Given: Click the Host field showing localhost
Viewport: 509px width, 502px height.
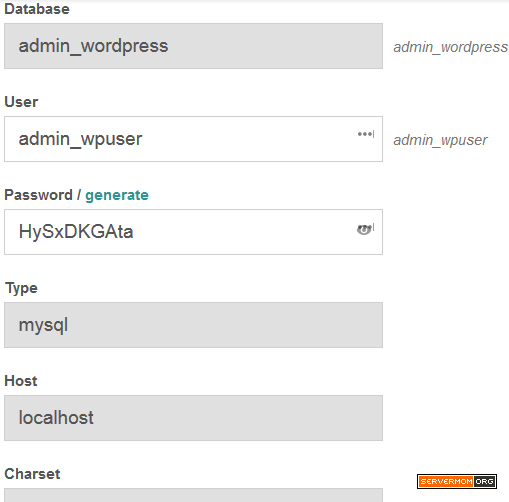Looking at the screenshot, I should click(193, 418).
